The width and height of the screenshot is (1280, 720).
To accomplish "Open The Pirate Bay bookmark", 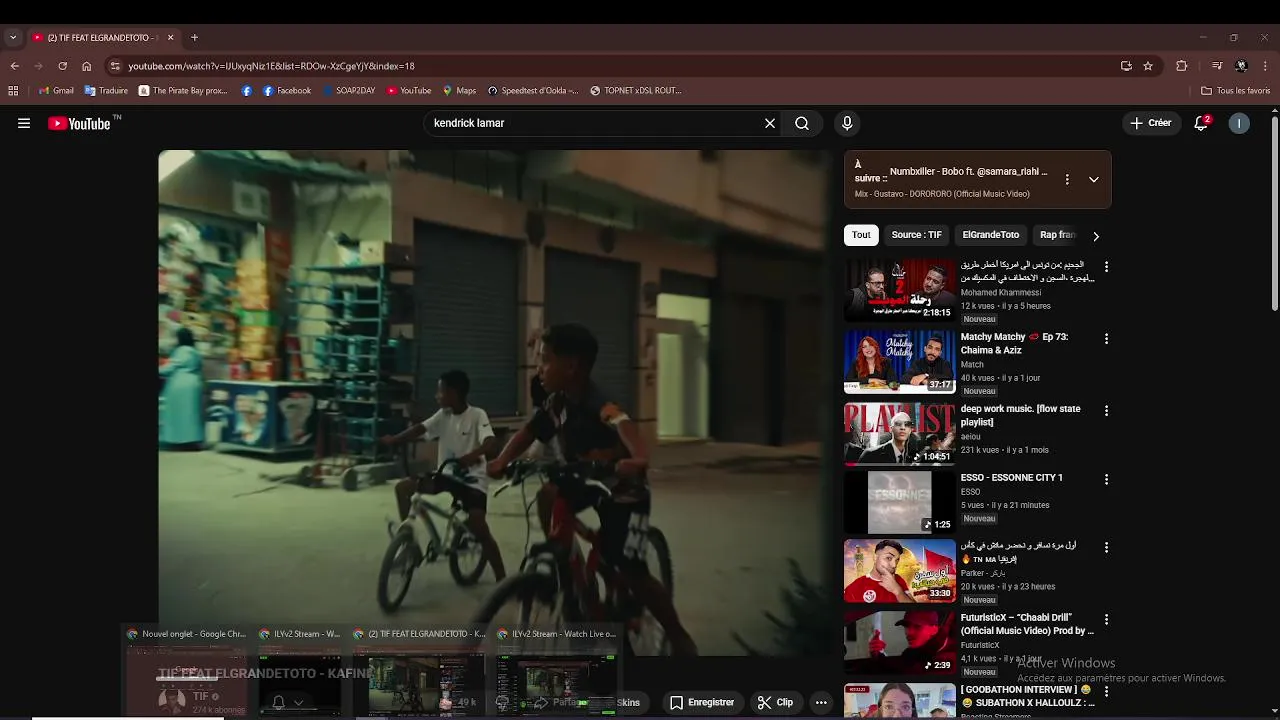I will coord(183,90).
